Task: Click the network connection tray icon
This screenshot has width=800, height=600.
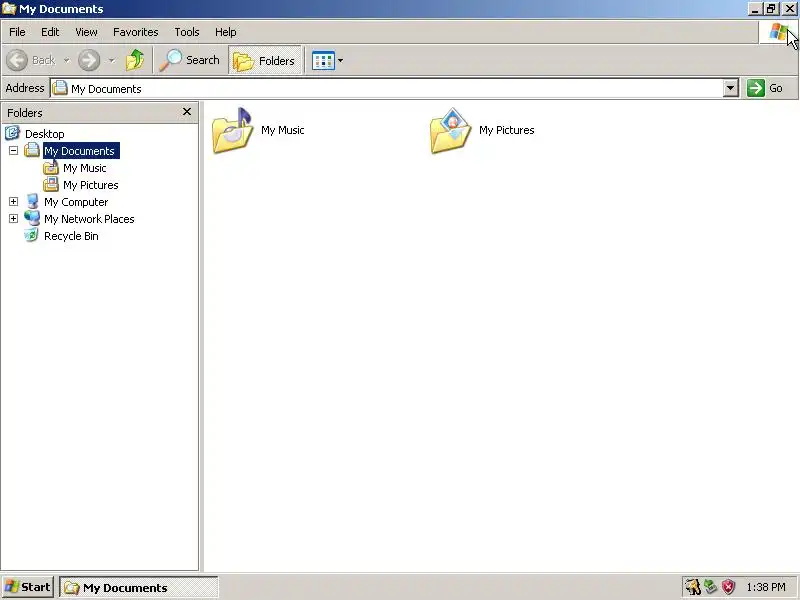Action: pos(710,587)
